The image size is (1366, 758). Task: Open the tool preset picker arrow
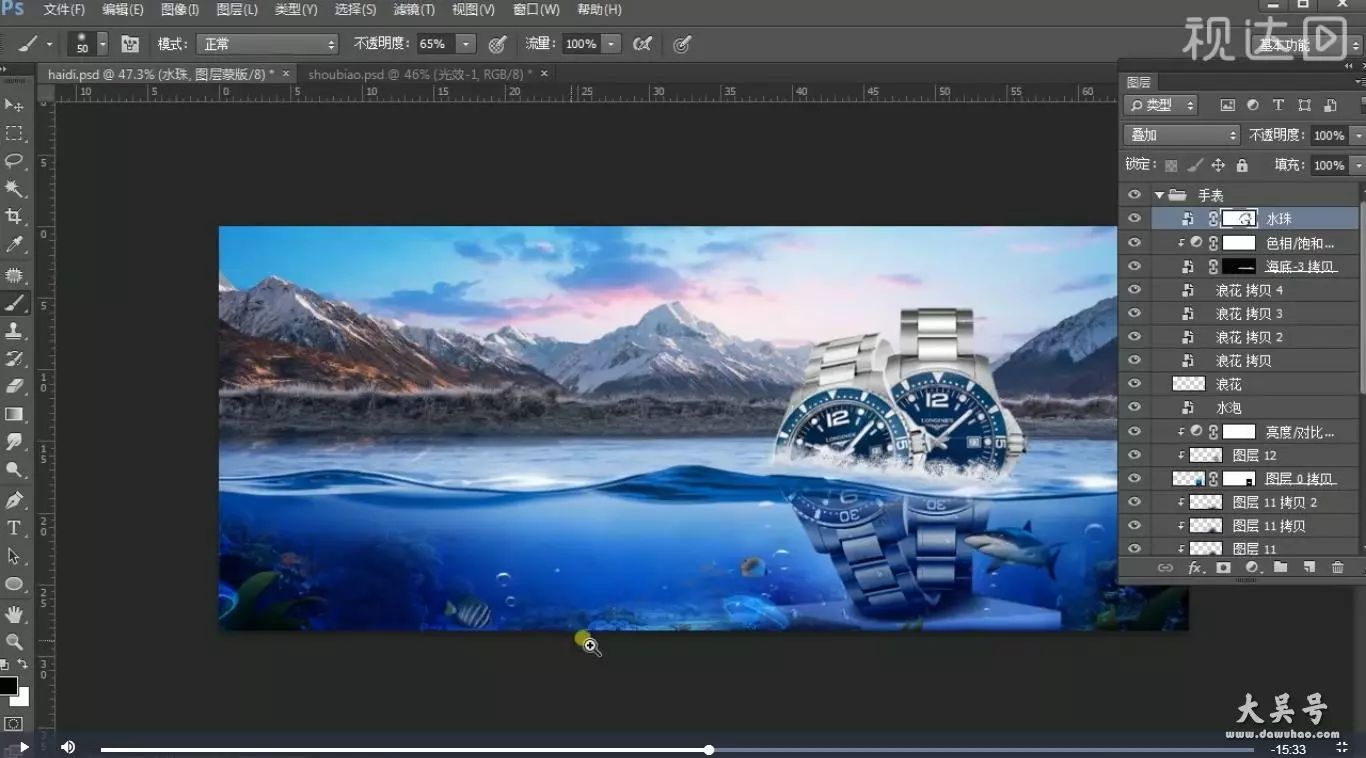tap(49, 44)
